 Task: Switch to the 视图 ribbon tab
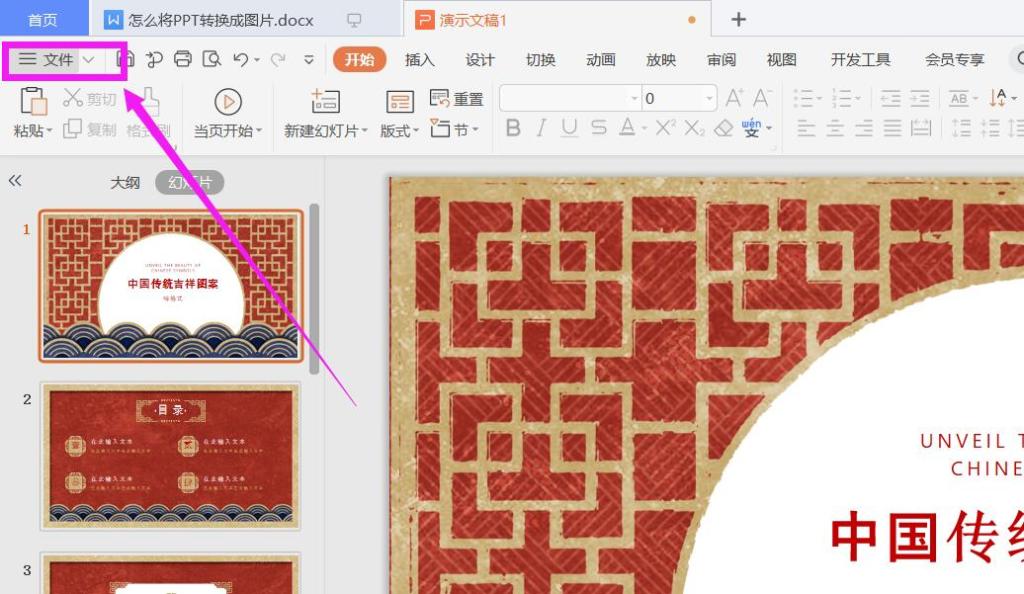click(782, 59)
